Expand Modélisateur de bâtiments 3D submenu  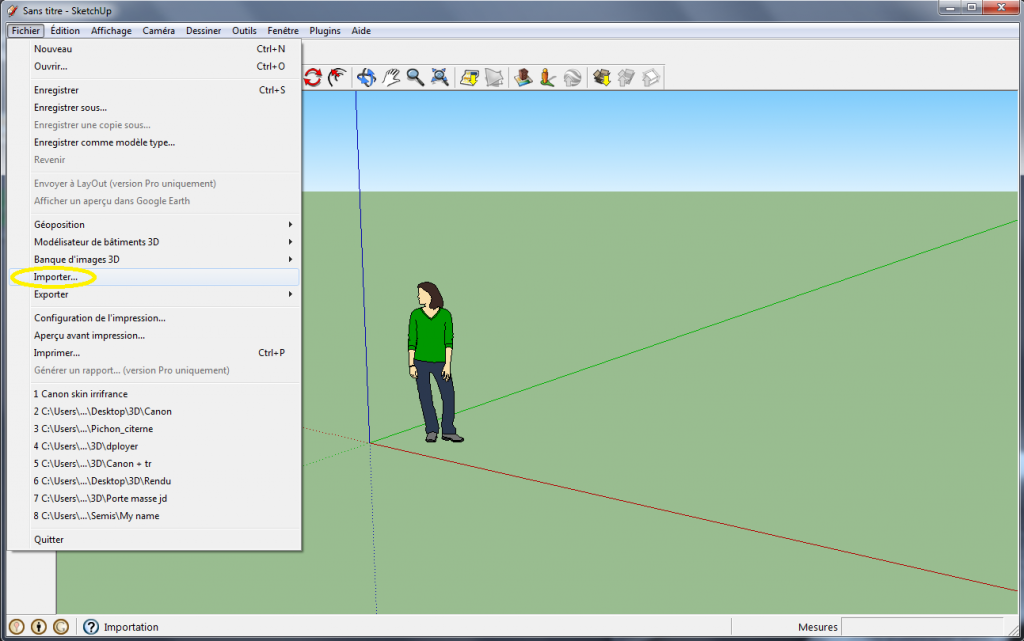[x=154, y=242]
